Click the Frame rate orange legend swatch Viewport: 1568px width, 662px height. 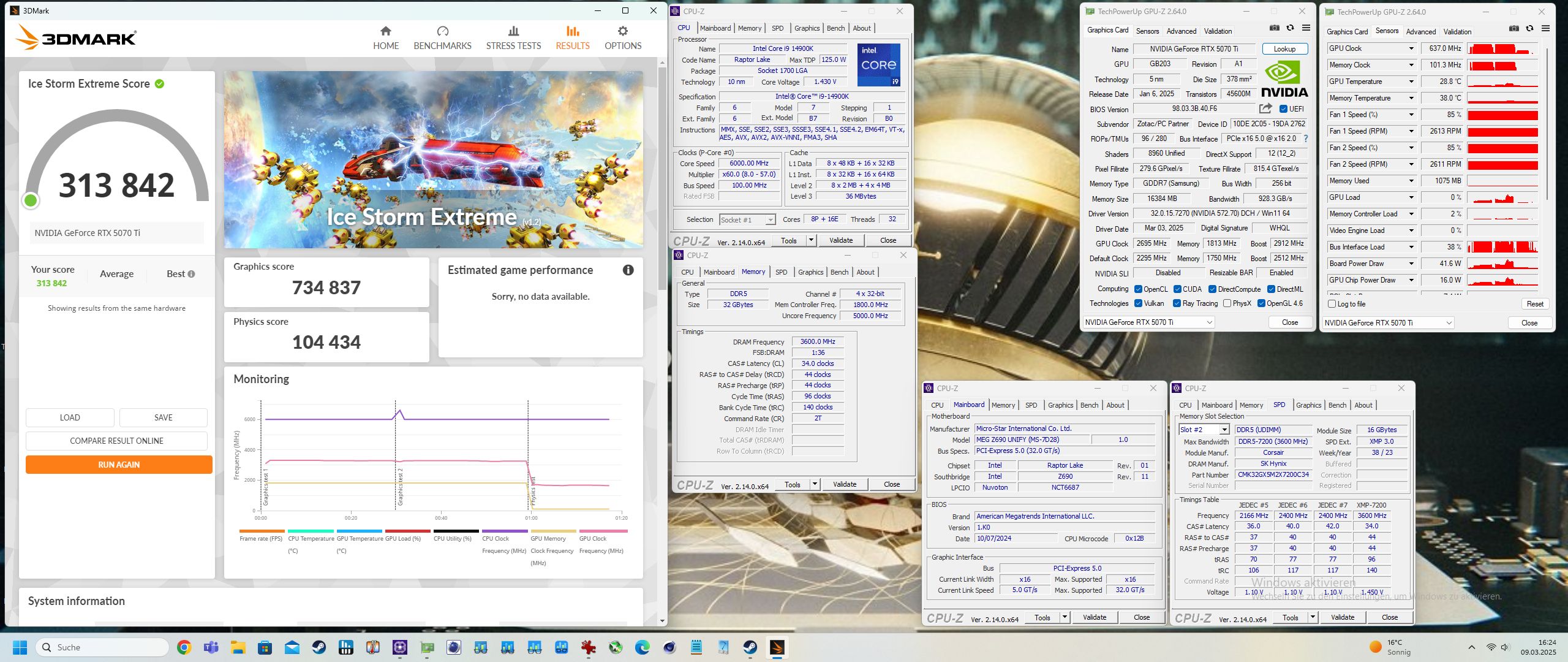tap(262, 531)
